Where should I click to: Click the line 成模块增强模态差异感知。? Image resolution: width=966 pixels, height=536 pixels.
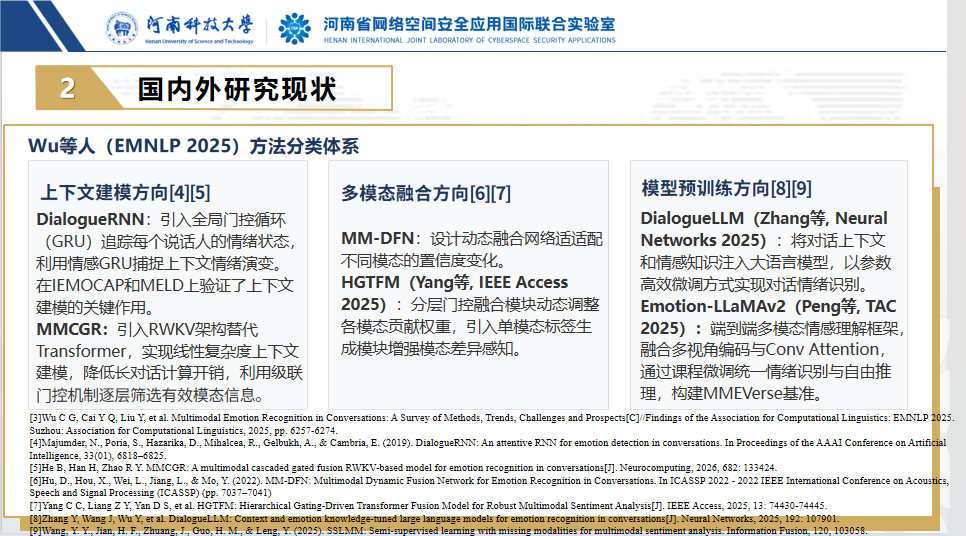(431, 349)
